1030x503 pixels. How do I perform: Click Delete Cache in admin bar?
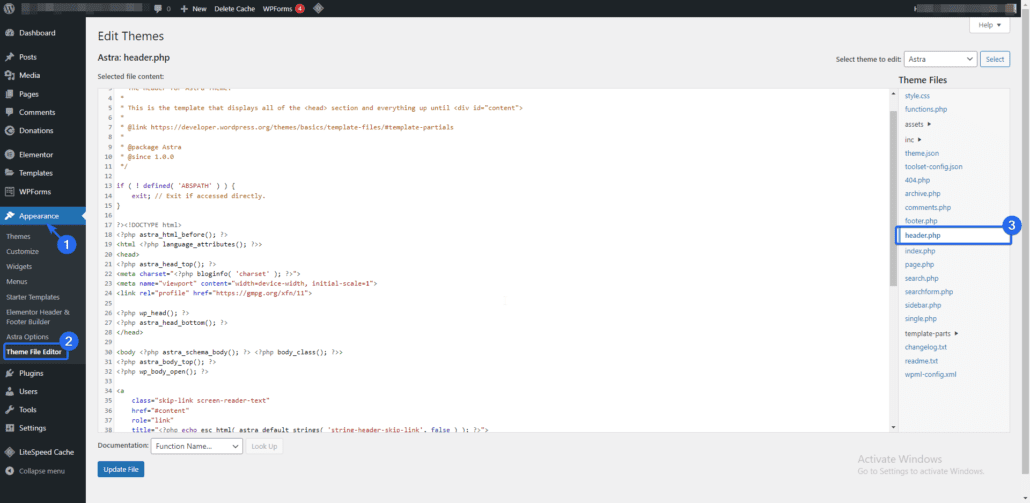[234, 9]
